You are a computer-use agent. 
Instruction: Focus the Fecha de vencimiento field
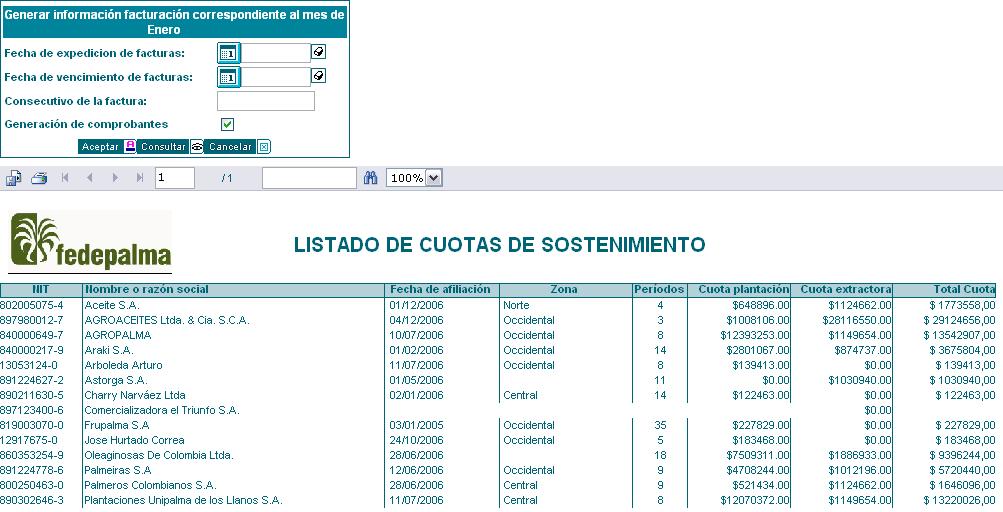pyautogui.click(x=276, y=77)
